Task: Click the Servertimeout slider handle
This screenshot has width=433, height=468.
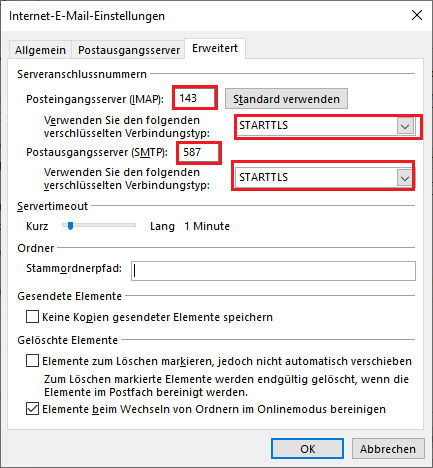Action: point(70,226)
